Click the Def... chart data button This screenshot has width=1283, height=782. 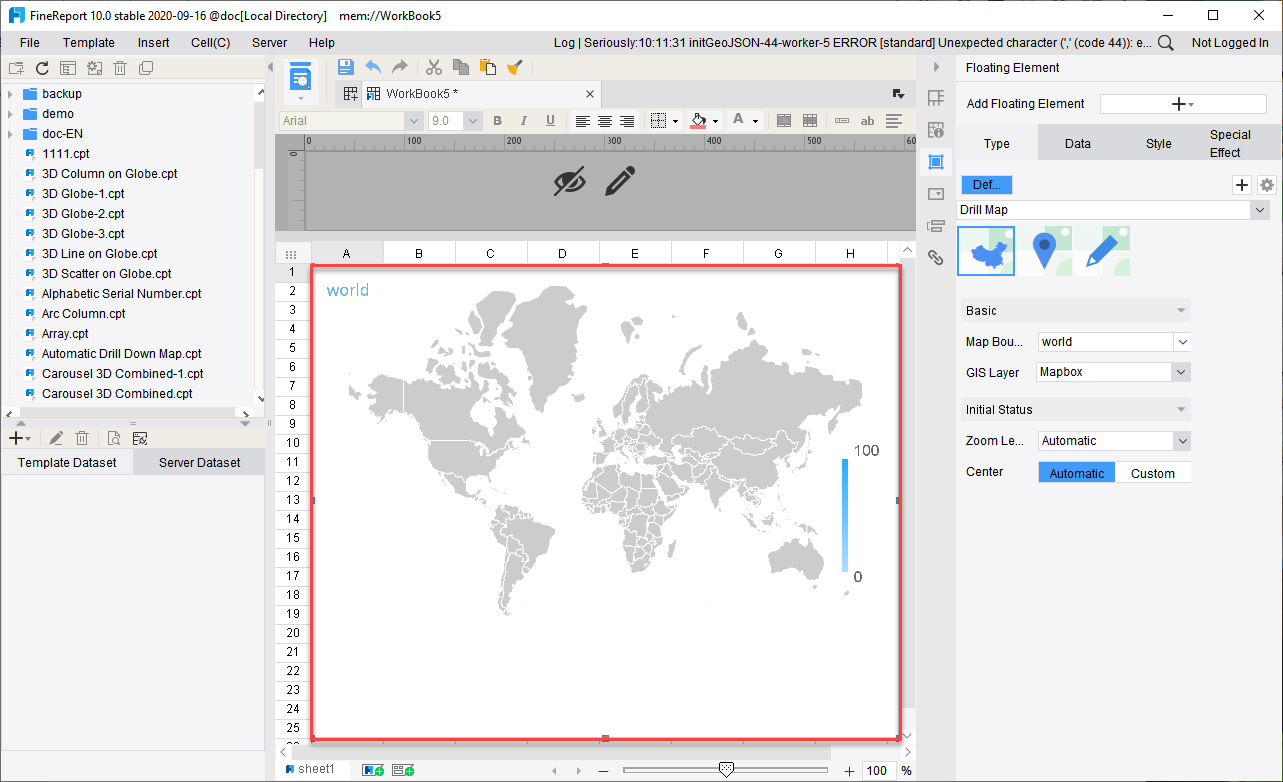click(x=986, y=184)
